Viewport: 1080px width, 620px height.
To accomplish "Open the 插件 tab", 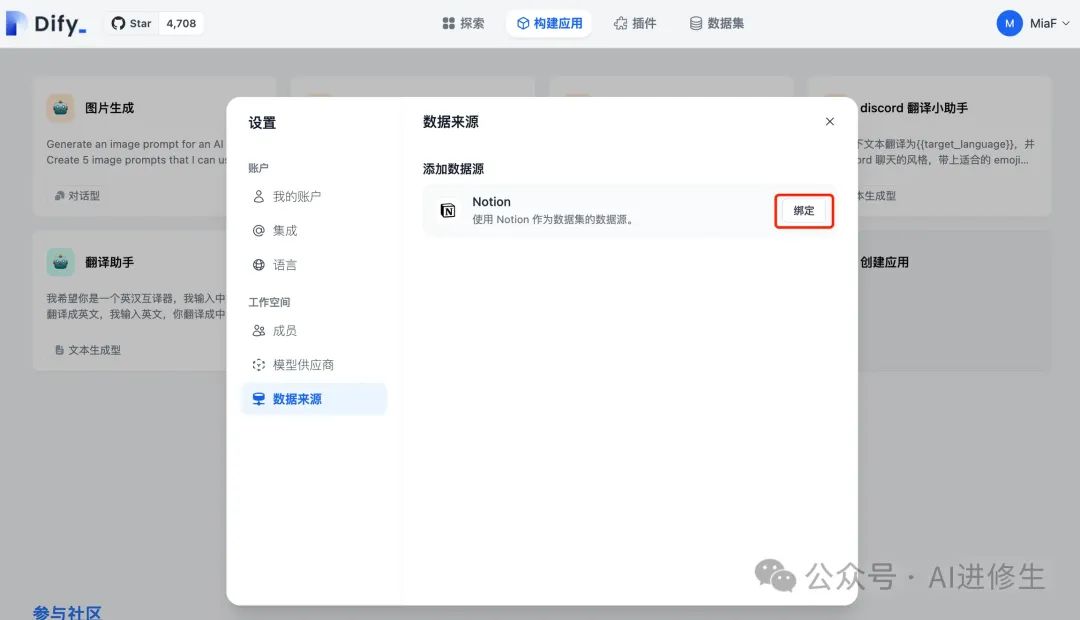I will [x=635, y=23].
